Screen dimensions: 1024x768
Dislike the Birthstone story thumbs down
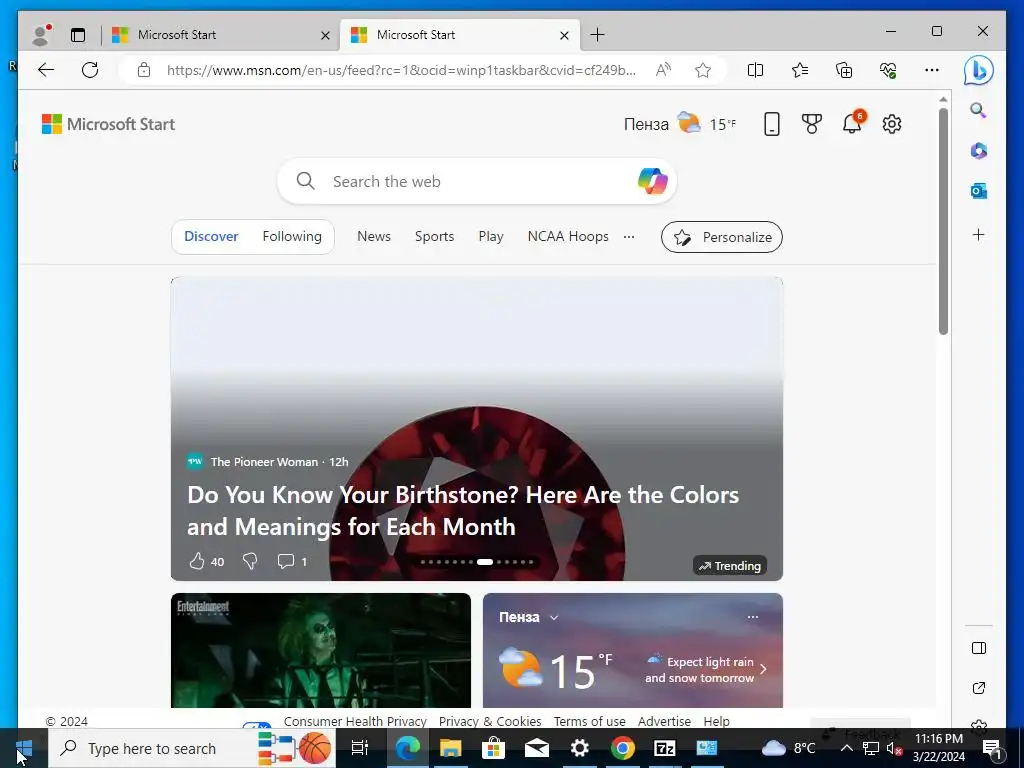[250, 561]
